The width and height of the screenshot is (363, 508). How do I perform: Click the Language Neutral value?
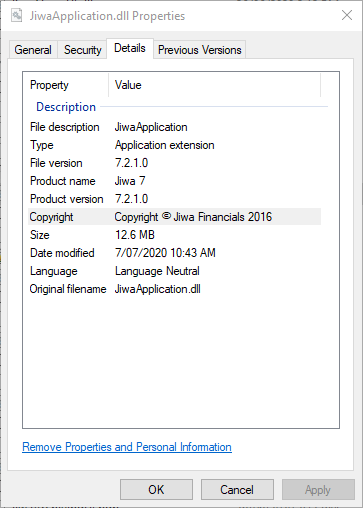click(157, 271)
